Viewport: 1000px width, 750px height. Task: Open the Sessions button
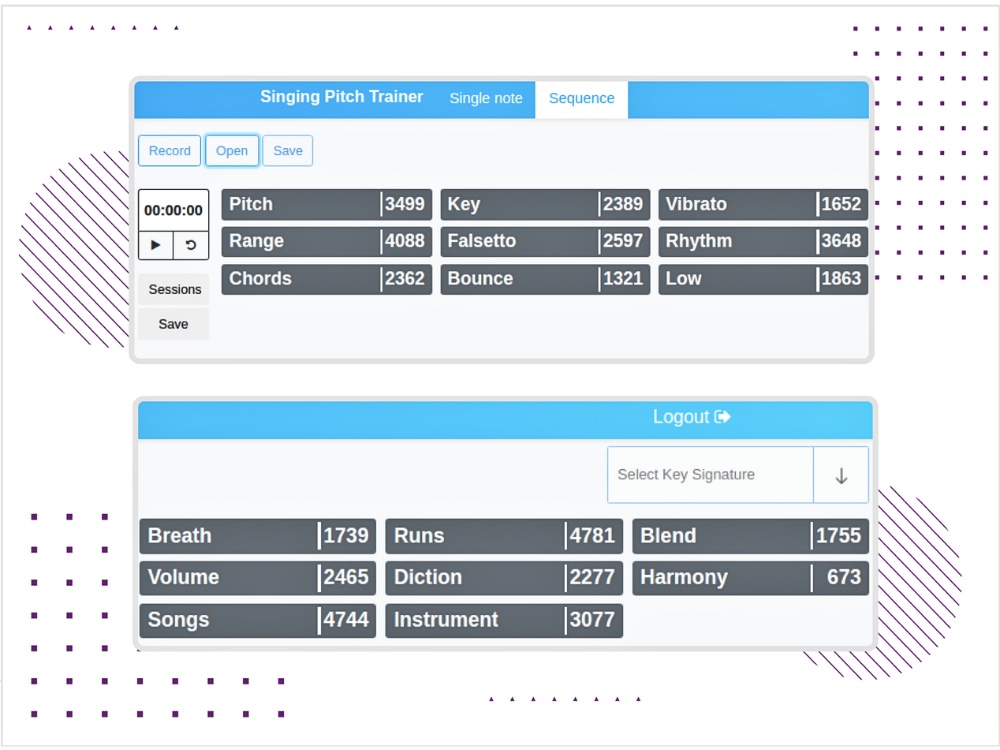click(174, 290)
